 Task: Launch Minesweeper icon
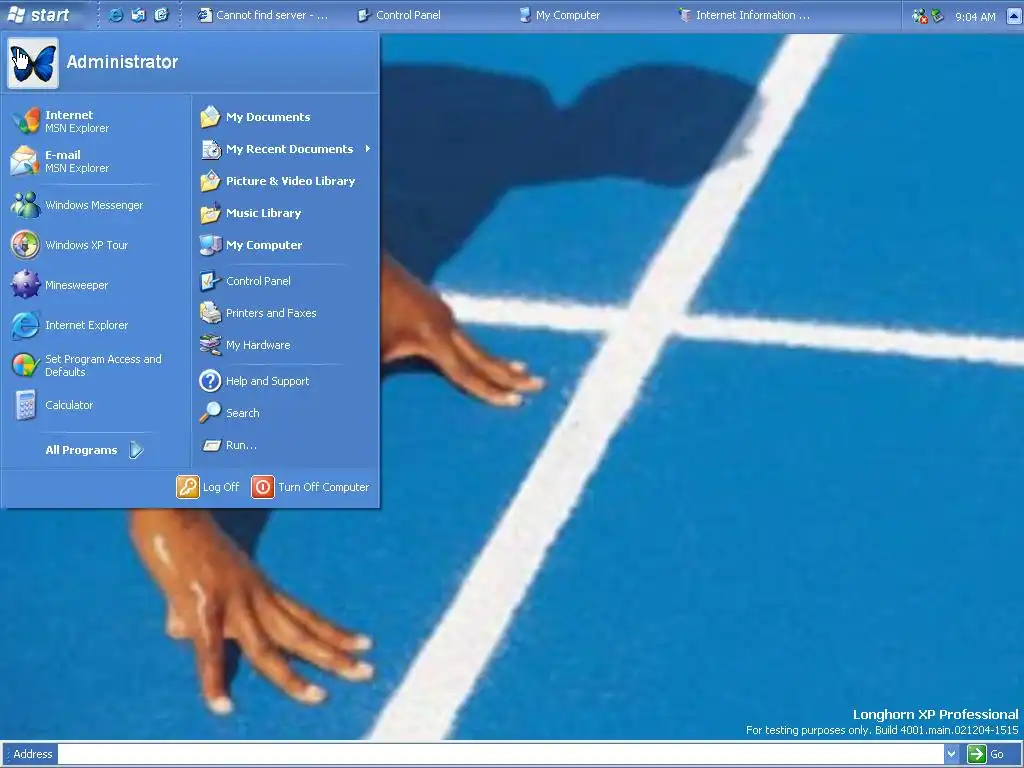(x=25, y=285)
